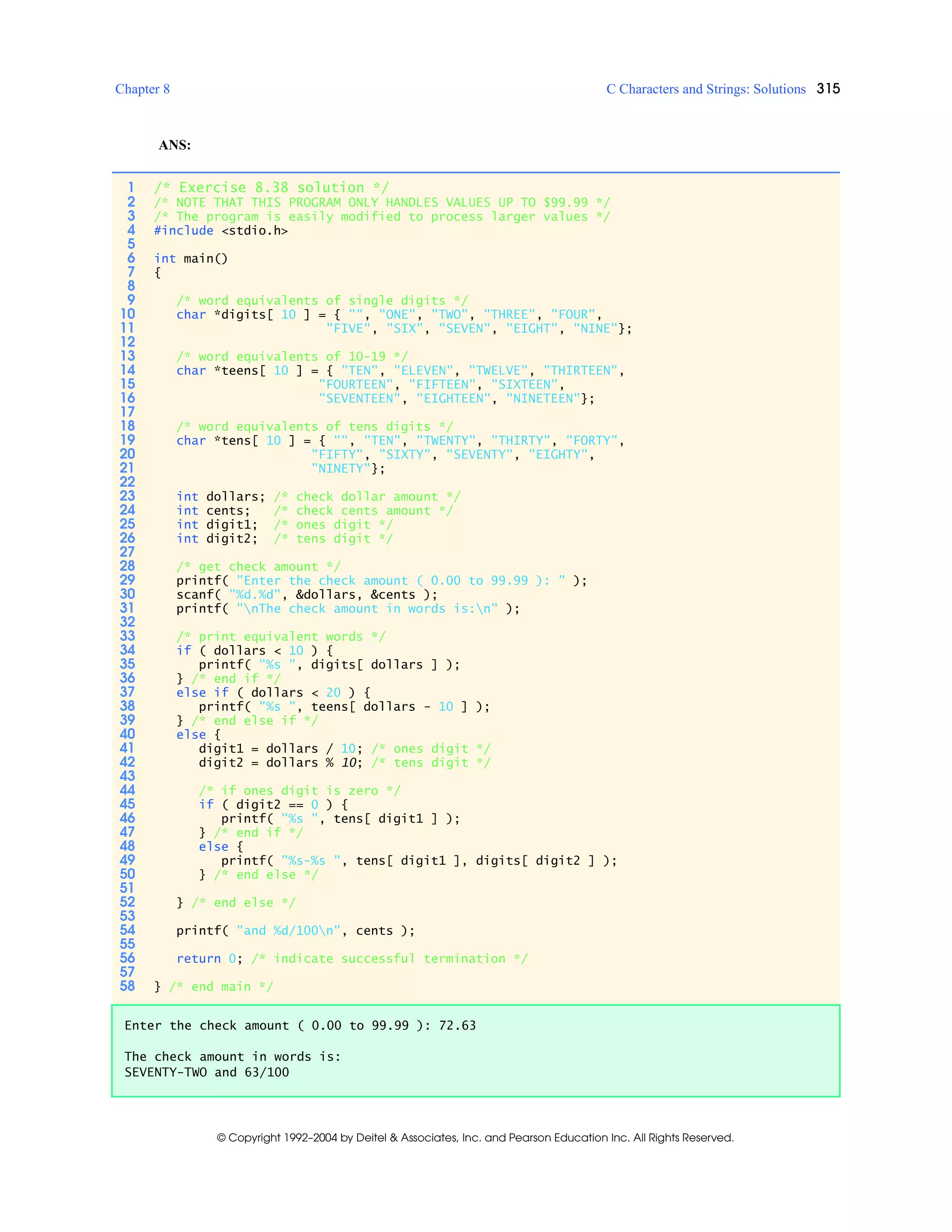Click the 'Chapter 8' header text
Screen dimensions: 952x1232
click(x=142, y=89)
